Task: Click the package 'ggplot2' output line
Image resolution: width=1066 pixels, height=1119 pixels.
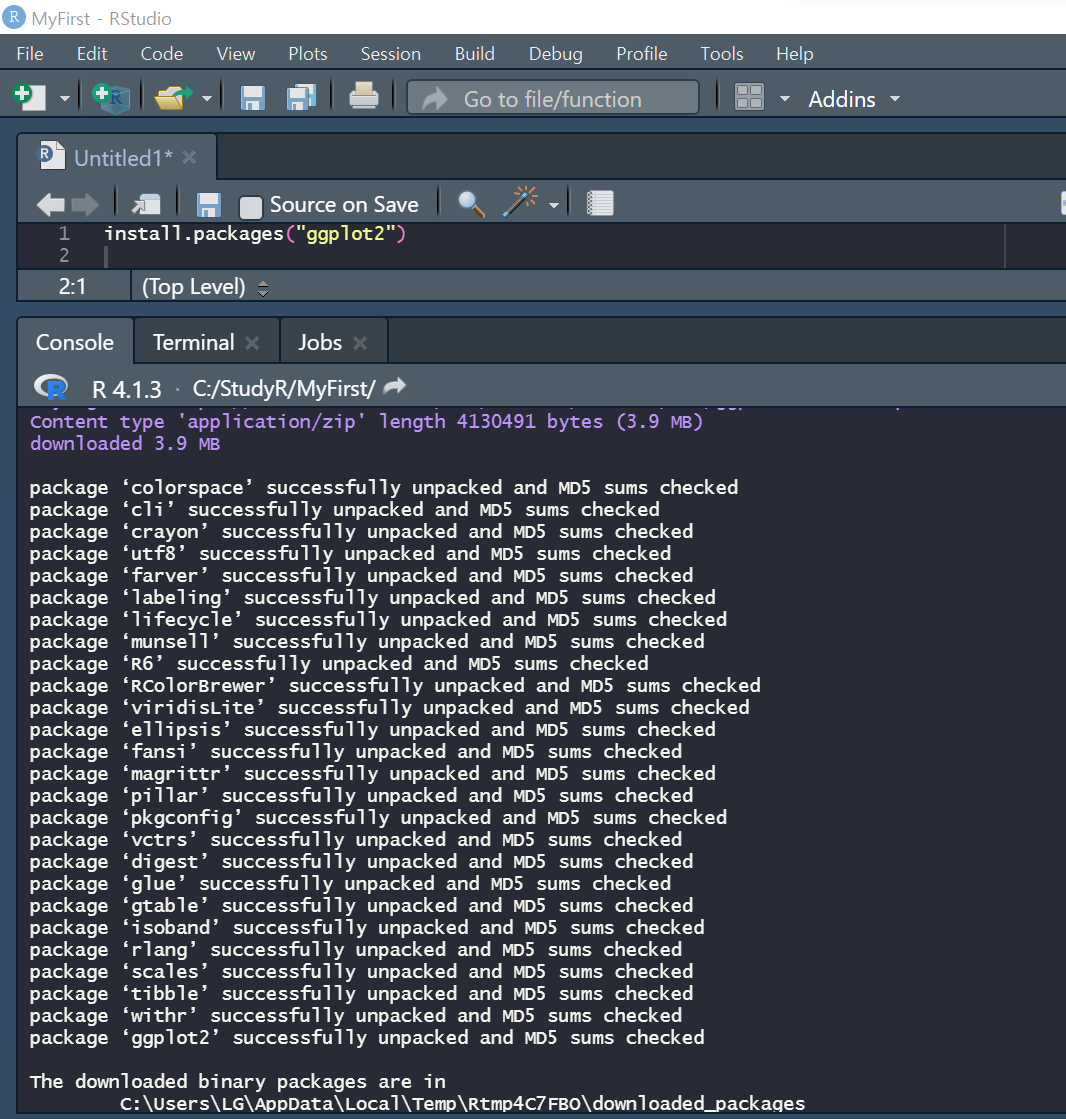Action: [367, 1038]
